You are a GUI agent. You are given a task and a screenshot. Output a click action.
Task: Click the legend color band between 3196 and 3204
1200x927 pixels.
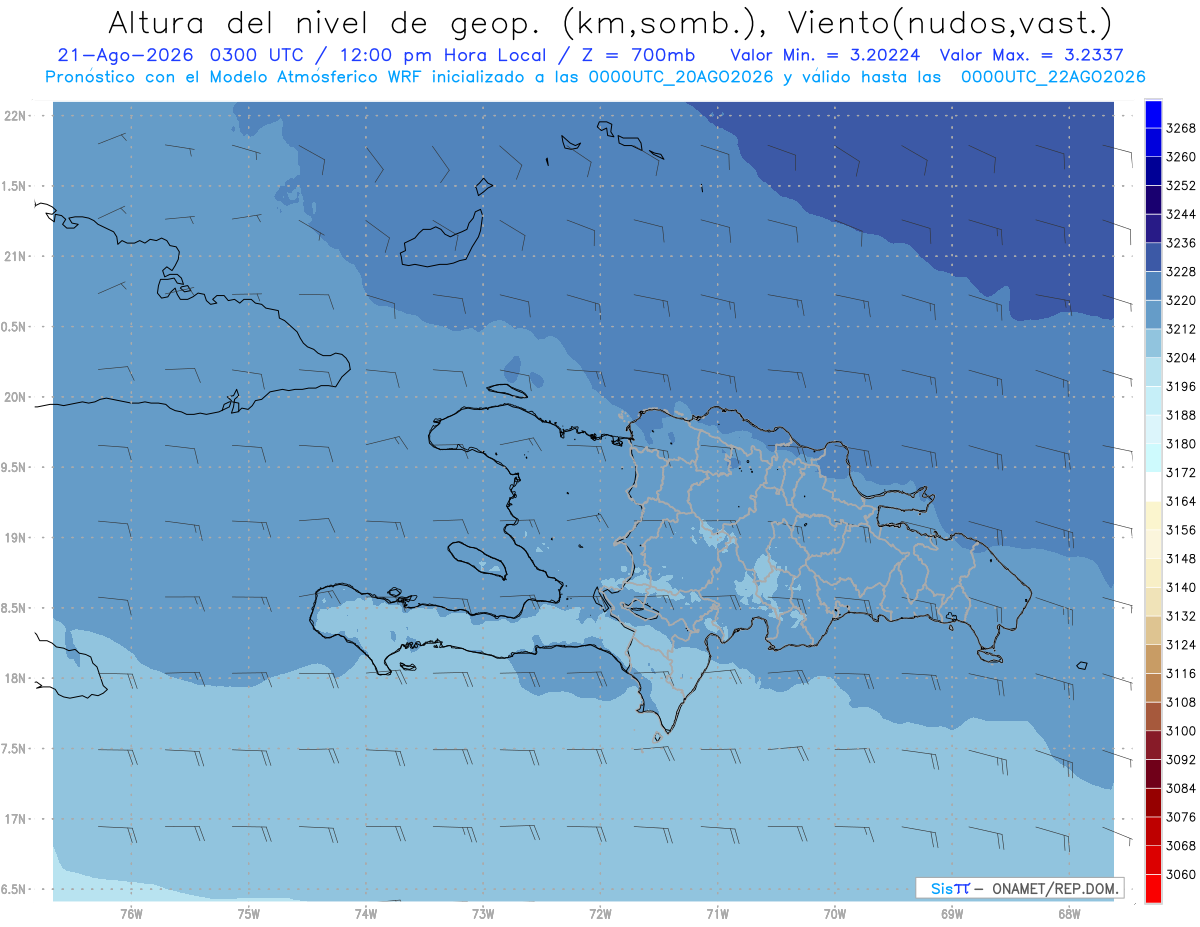1152,372
